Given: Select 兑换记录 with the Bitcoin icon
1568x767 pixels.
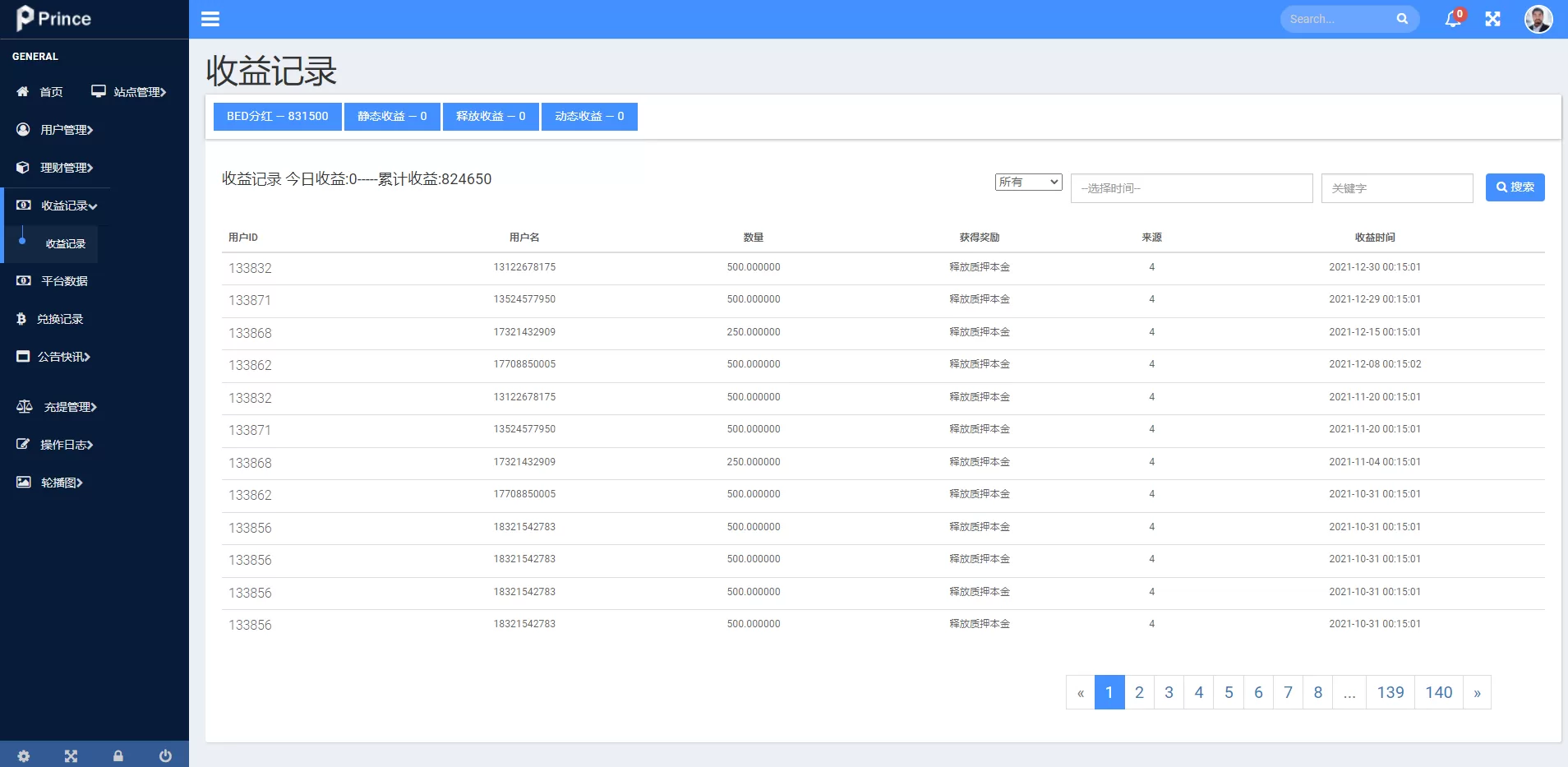Looking at the screenshot, I should 23,319.
